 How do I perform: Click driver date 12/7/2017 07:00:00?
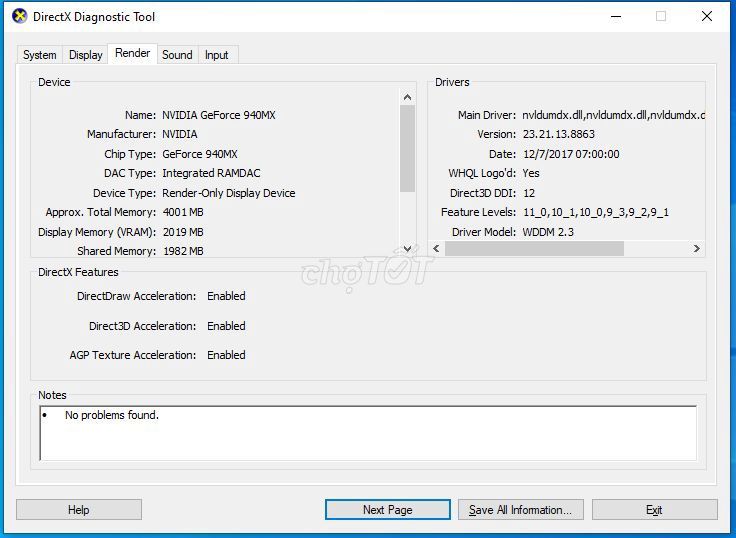pos(571,154)
